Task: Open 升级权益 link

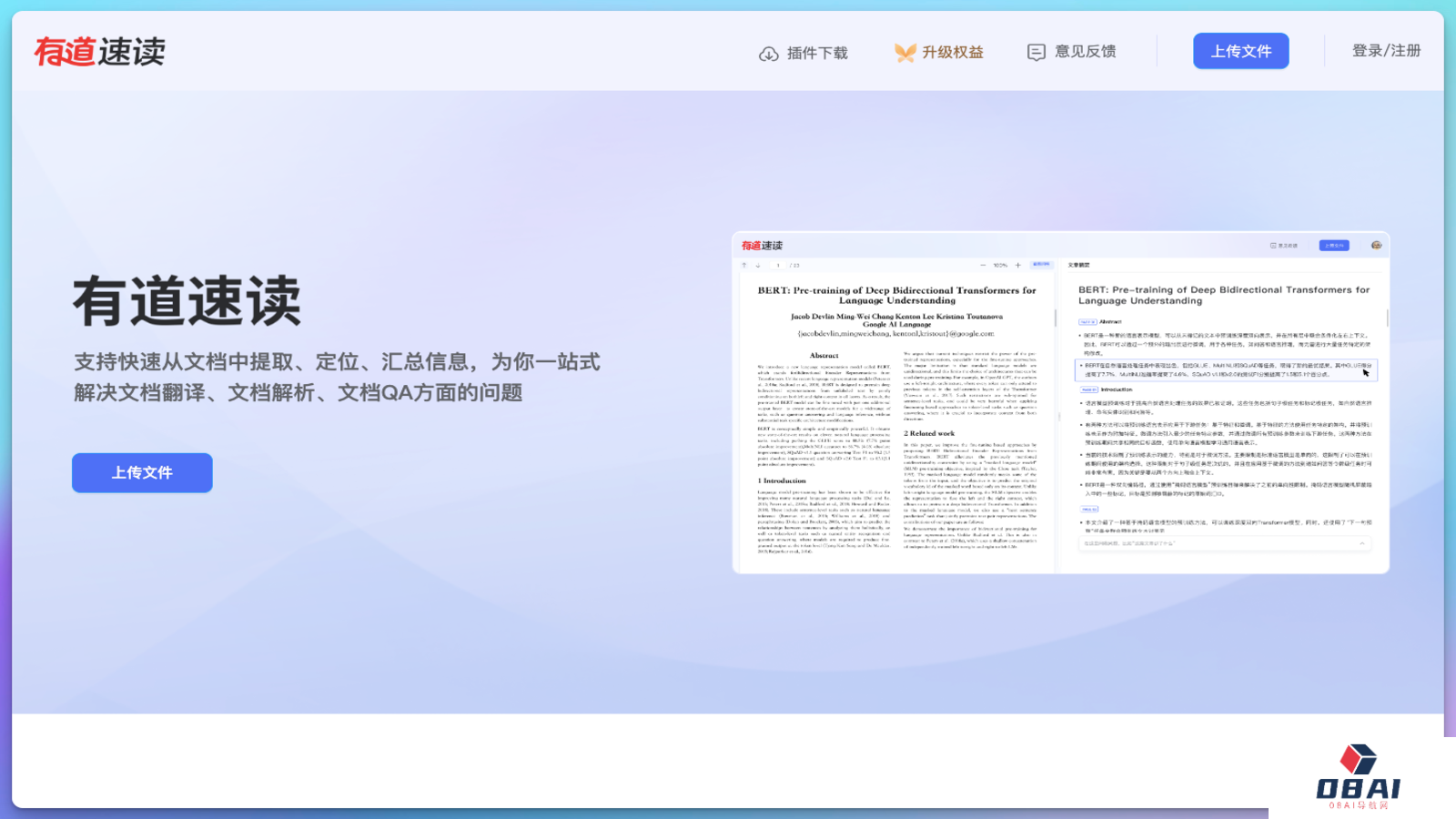Action: click(x=953, y=52)
